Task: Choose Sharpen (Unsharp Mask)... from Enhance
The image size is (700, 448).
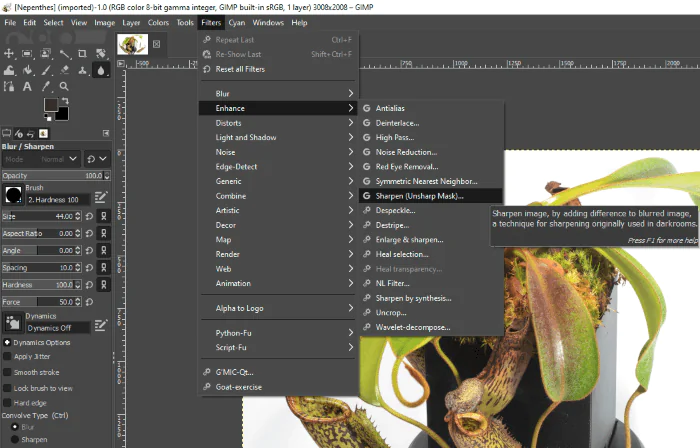Action: pos(431,196)
